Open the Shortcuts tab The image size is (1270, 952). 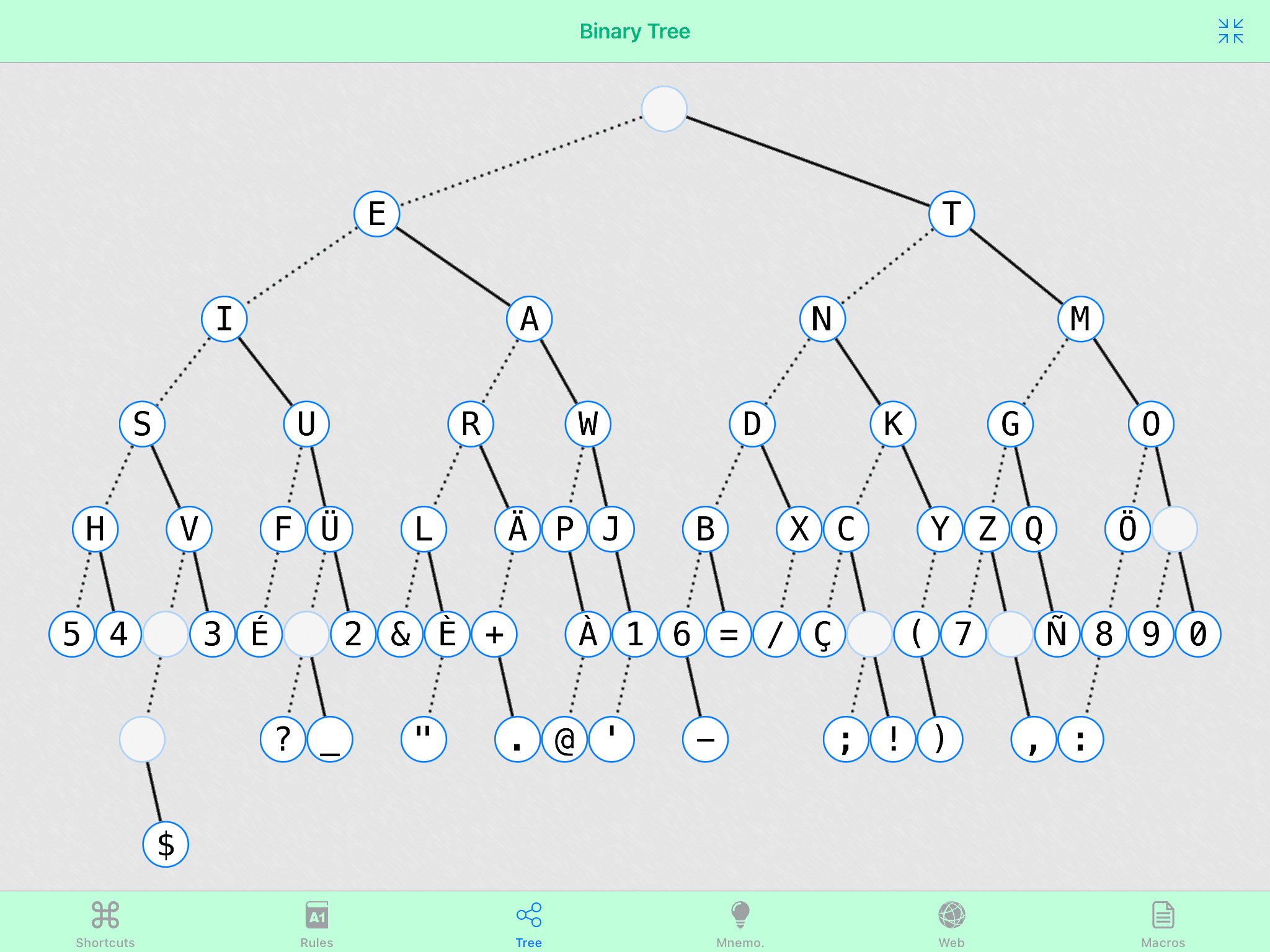coord(105,923)
